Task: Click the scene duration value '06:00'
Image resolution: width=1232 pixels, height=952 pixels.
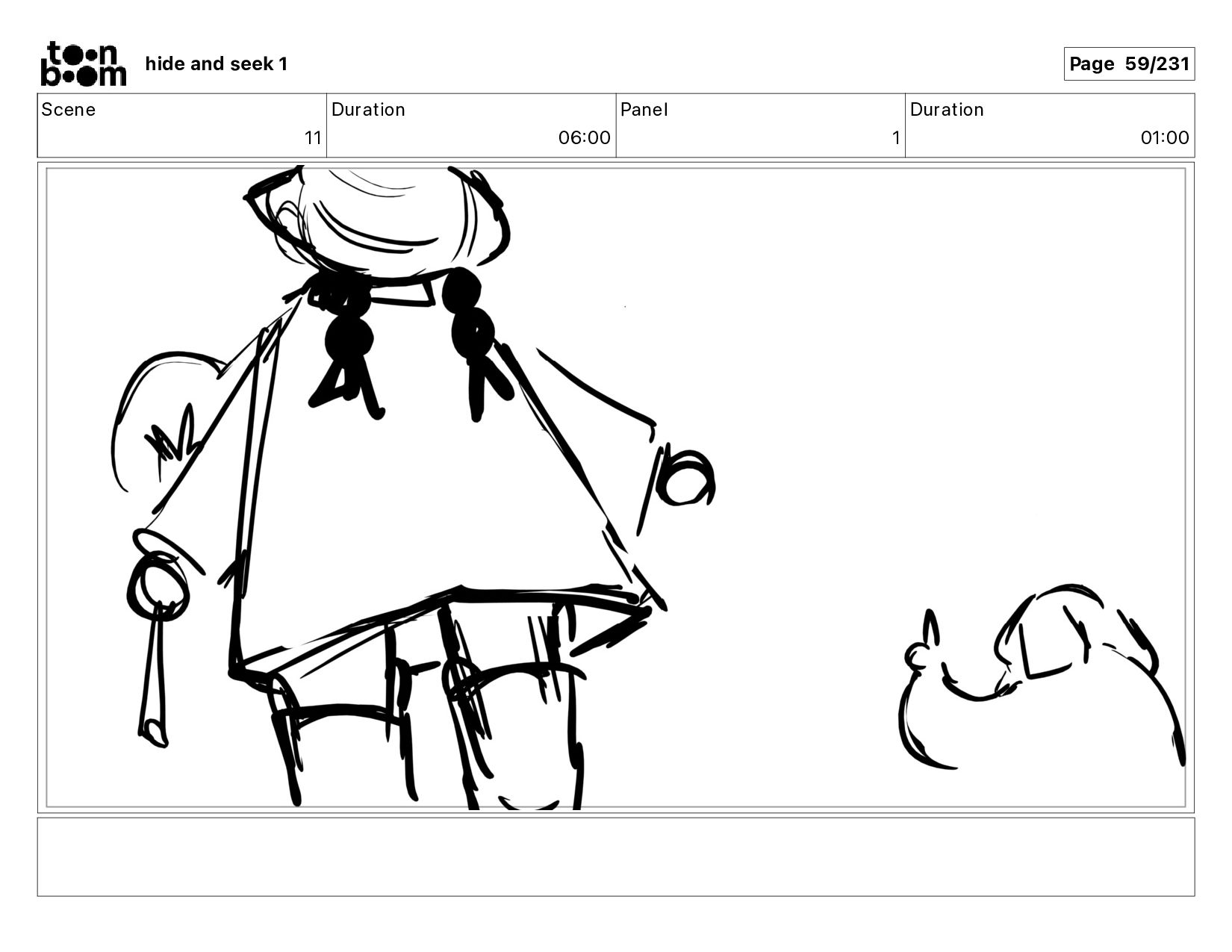Action: click(585, 137)
